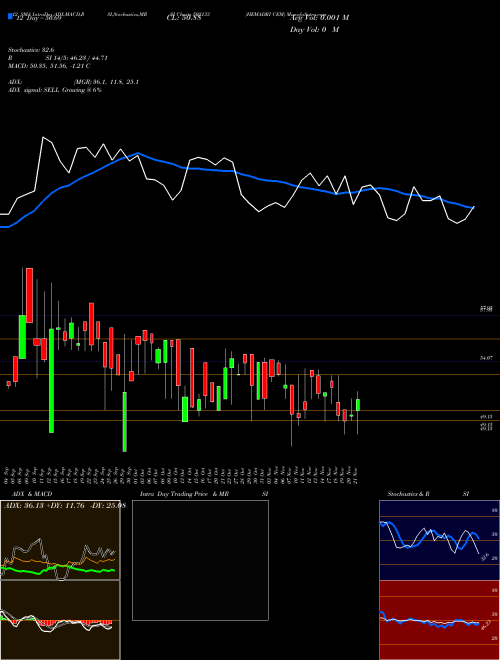Open the blue Stochastics chart panel
The width and height of the screenshot is (500, 660).
439,540
